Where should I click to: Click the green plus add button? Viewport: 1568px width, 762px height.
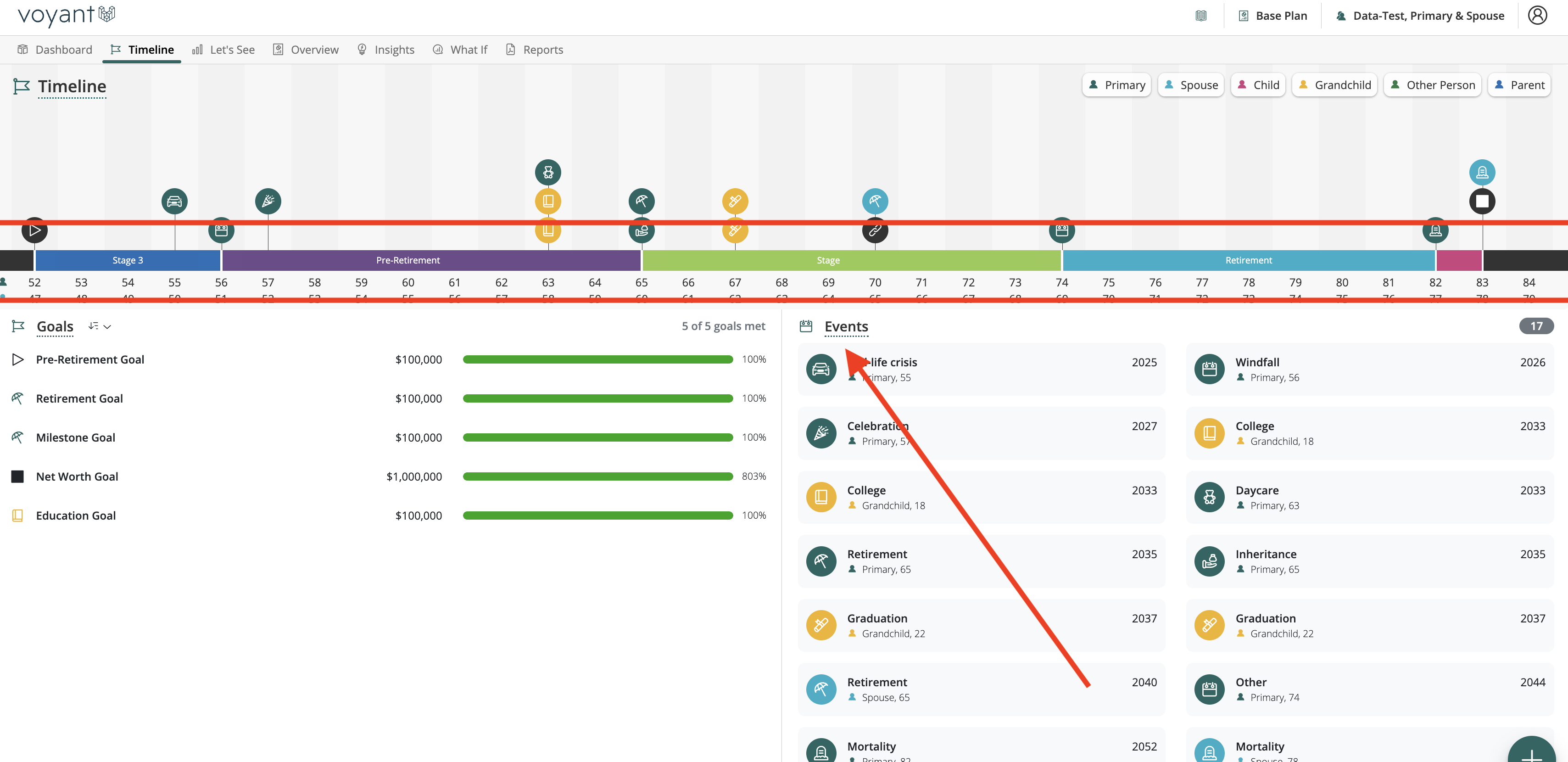click(1531, 753)
